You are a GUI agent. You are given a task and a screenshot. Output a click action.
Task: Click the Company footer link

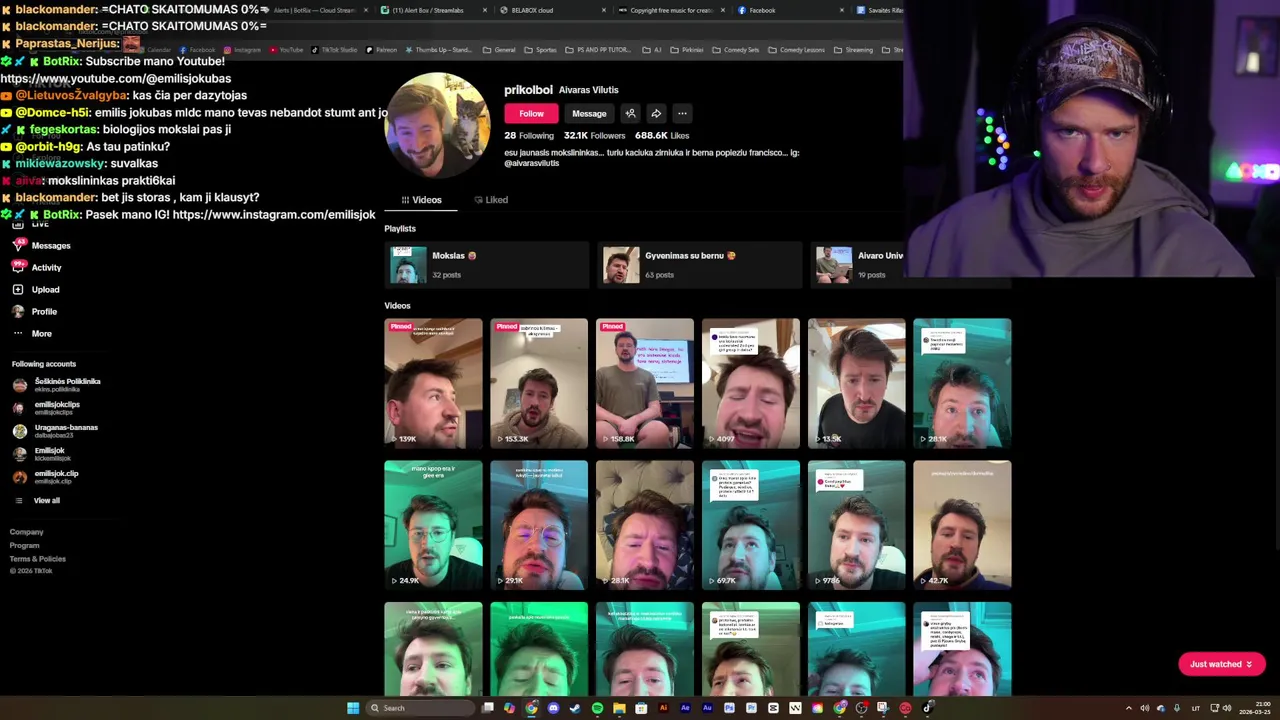pyautogui.click(x=27, y=532)
